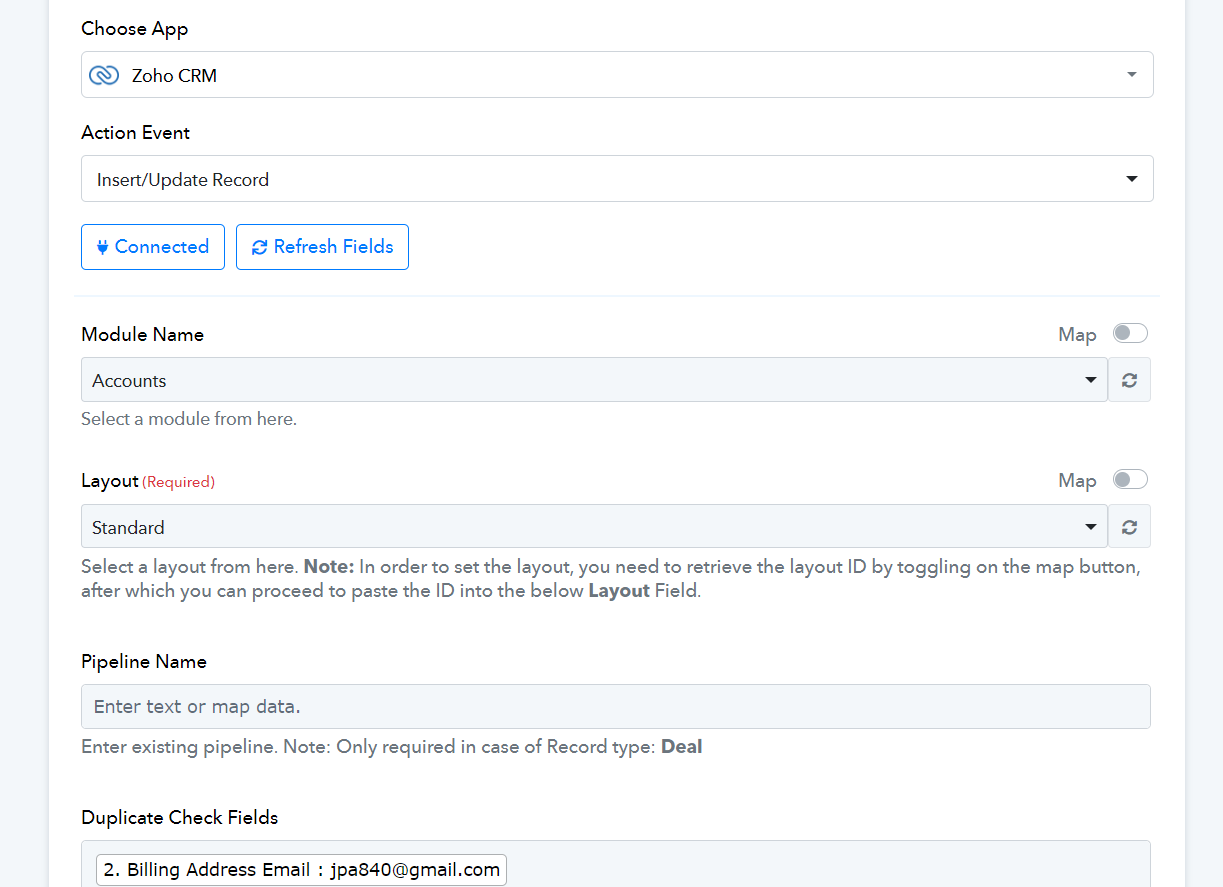1223x887 pixels.
Task: Click the 'Choose App' label
Action: pyautogui.click(x=135, y=28)
